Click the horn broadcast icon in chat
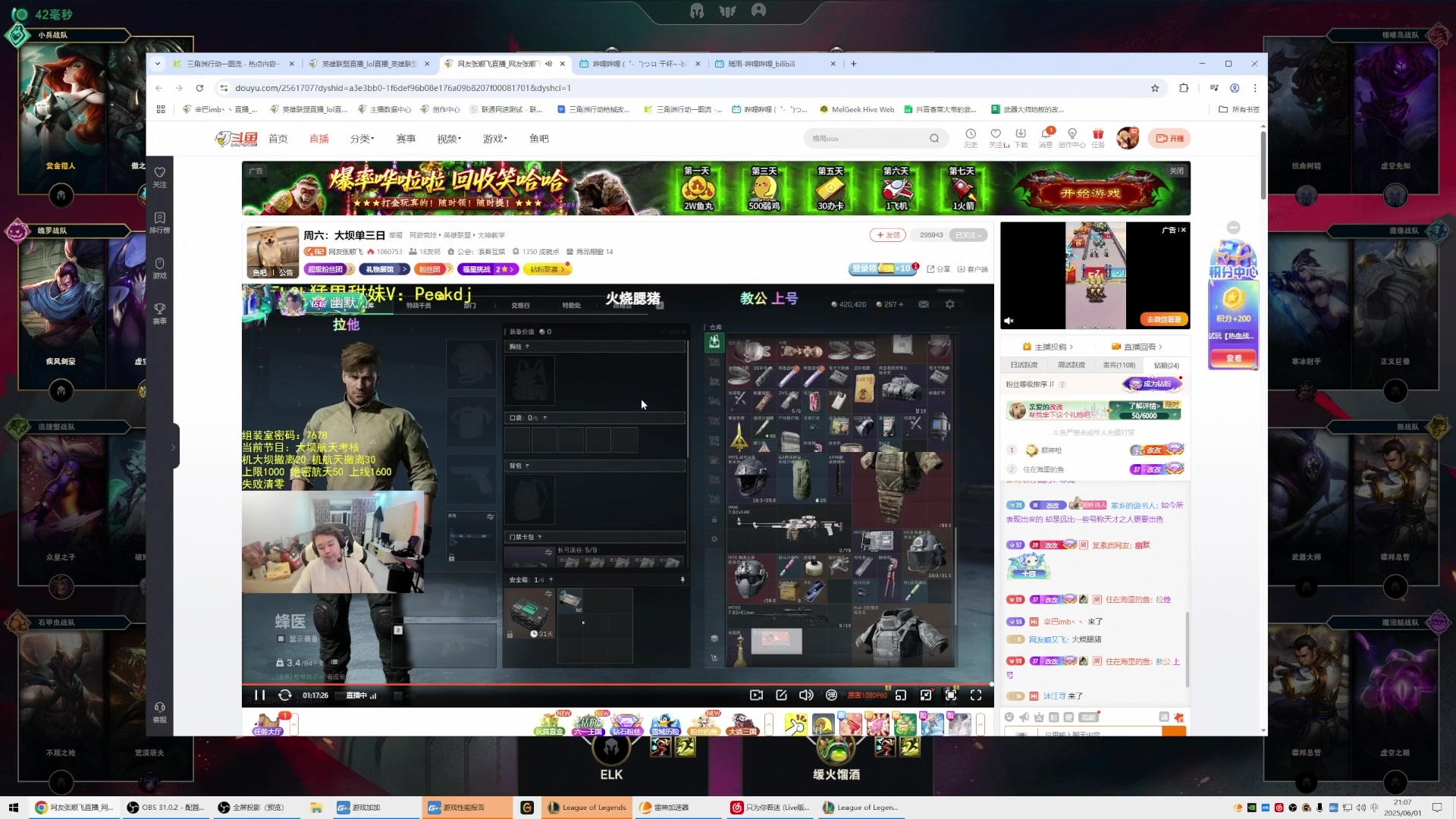 [1024, 717]
